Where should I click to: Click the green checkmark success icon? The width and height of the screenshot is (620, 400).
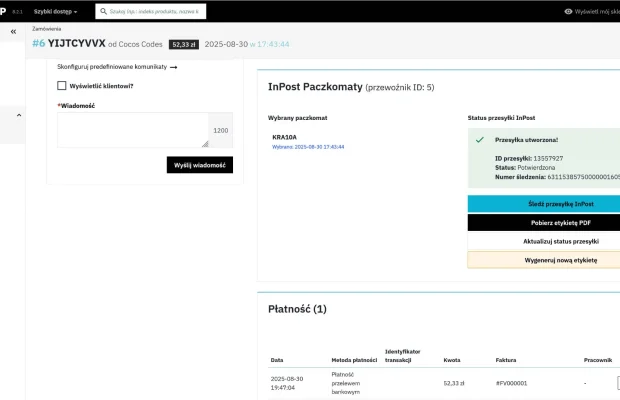pos(480,140)
